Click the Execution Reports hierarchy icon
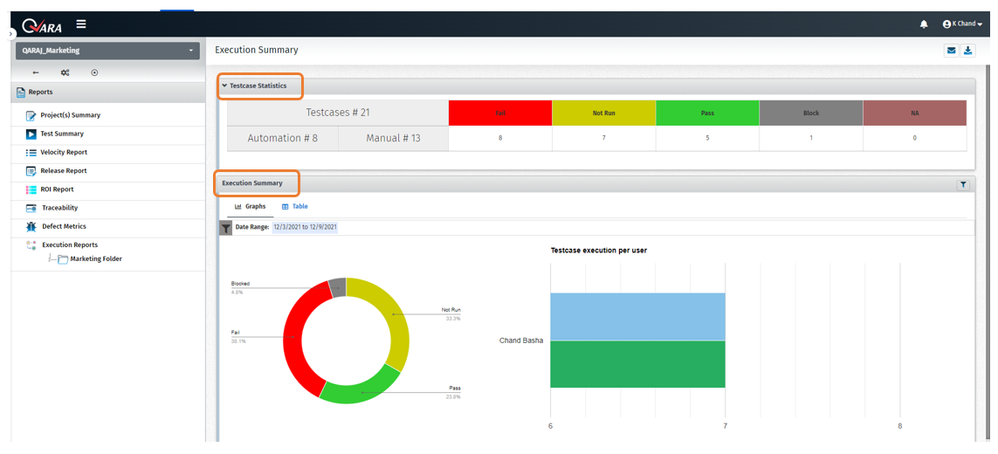This screenshot has height=454, width=998. coord(31,245)
